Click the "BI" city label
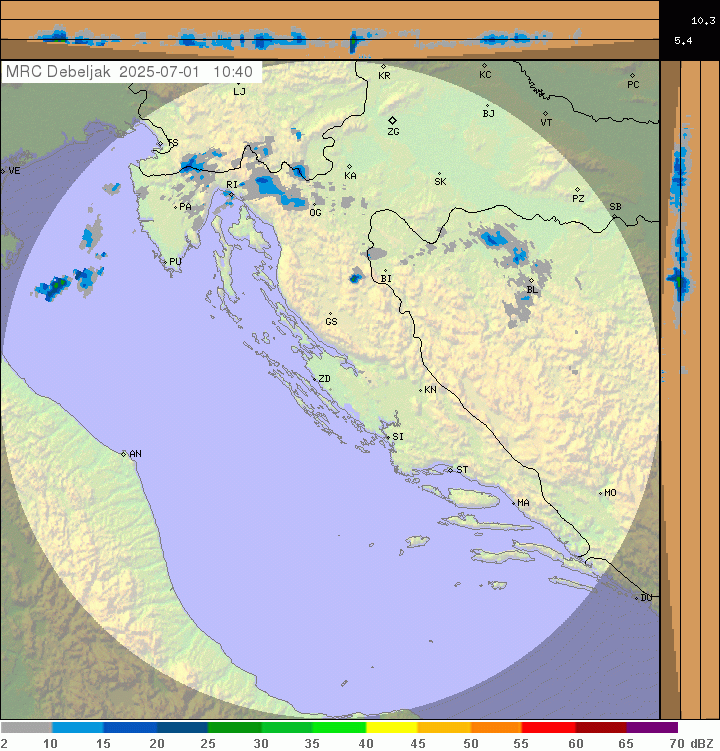This screenshot has width=720, height=751. (x=386, y=279)
